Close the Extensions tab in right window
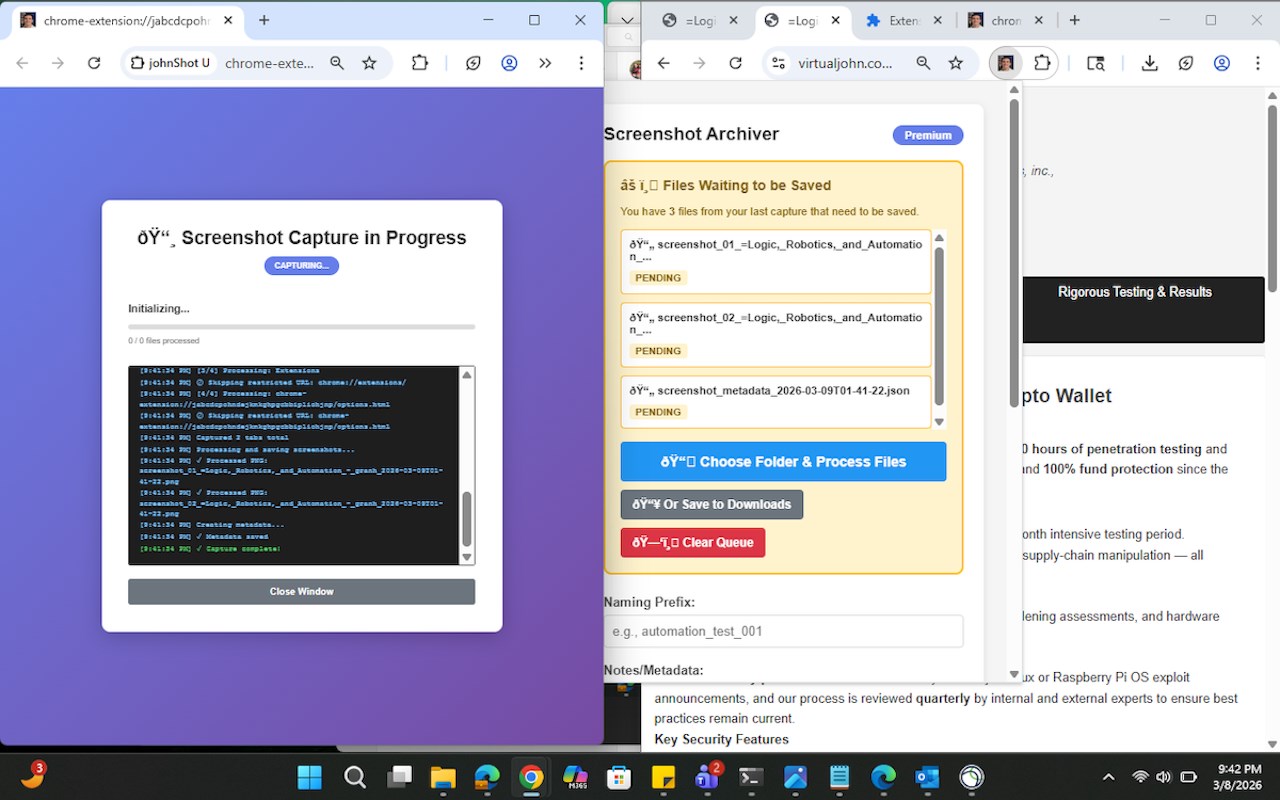This screenshot has height=800, width=1280. pyautogui.click(x=938, y=20)
